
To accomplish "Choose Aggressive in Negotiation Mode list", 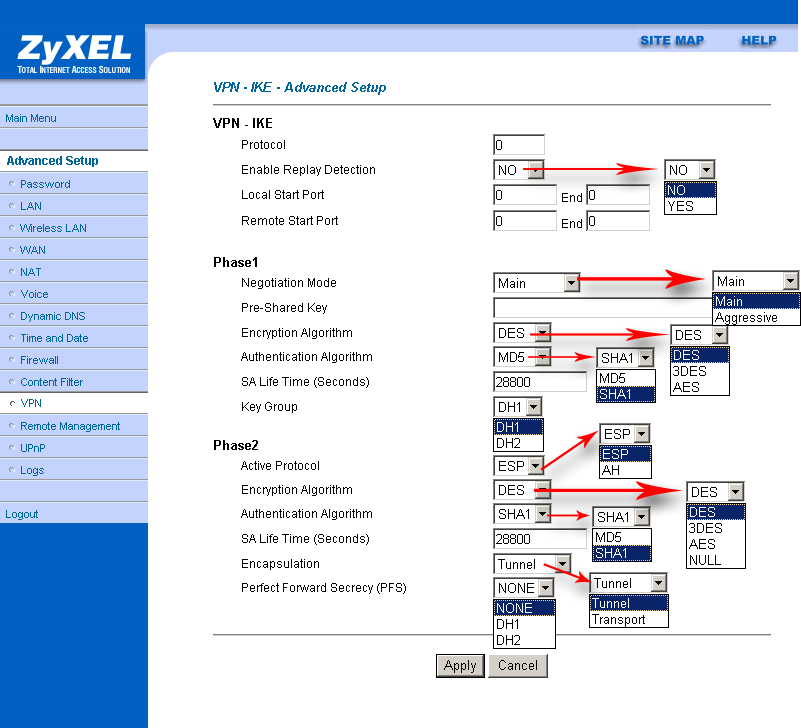I will tap(756, 318).
